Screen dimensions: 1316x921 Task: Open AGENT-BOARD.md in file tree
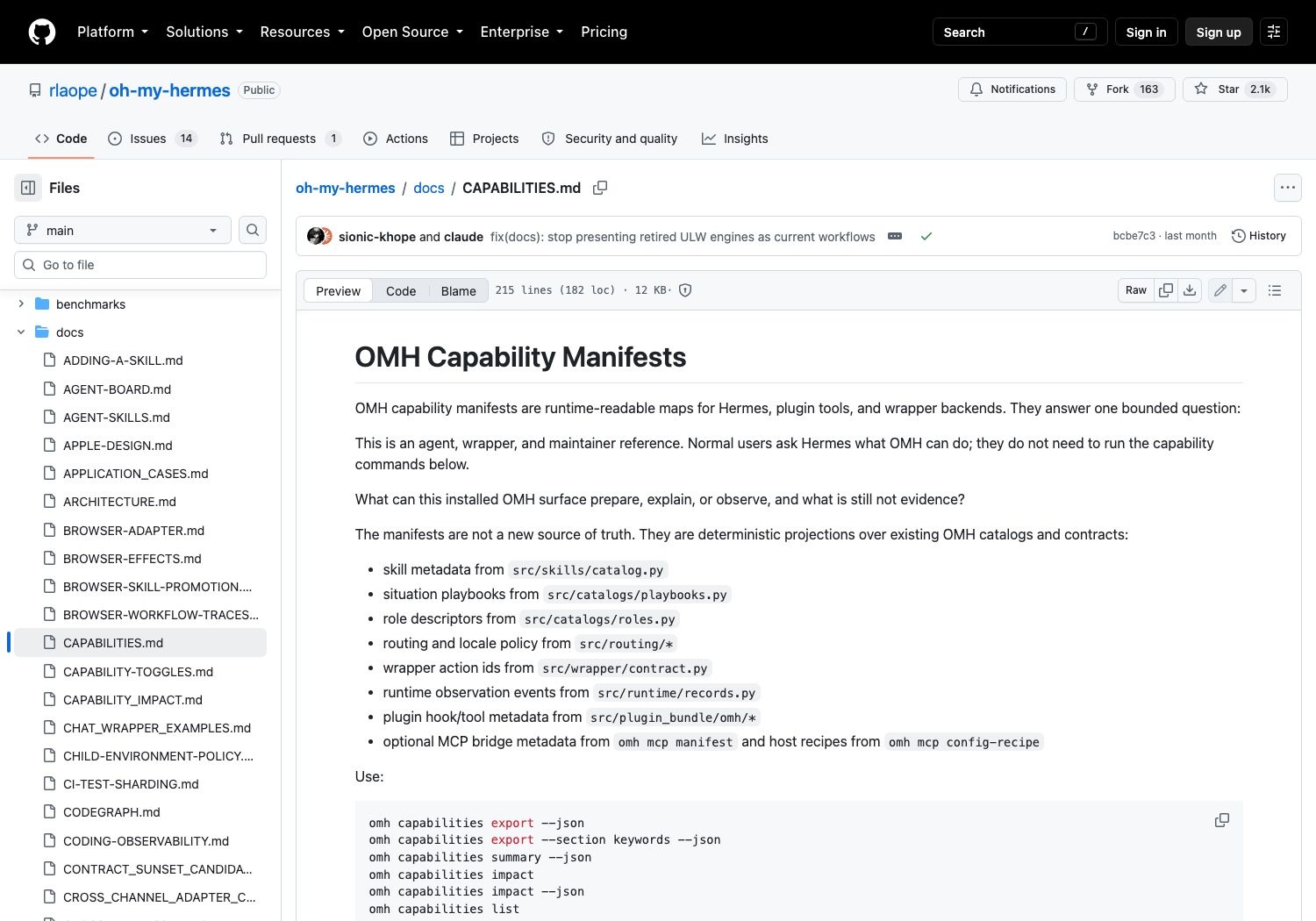point(117,389)
